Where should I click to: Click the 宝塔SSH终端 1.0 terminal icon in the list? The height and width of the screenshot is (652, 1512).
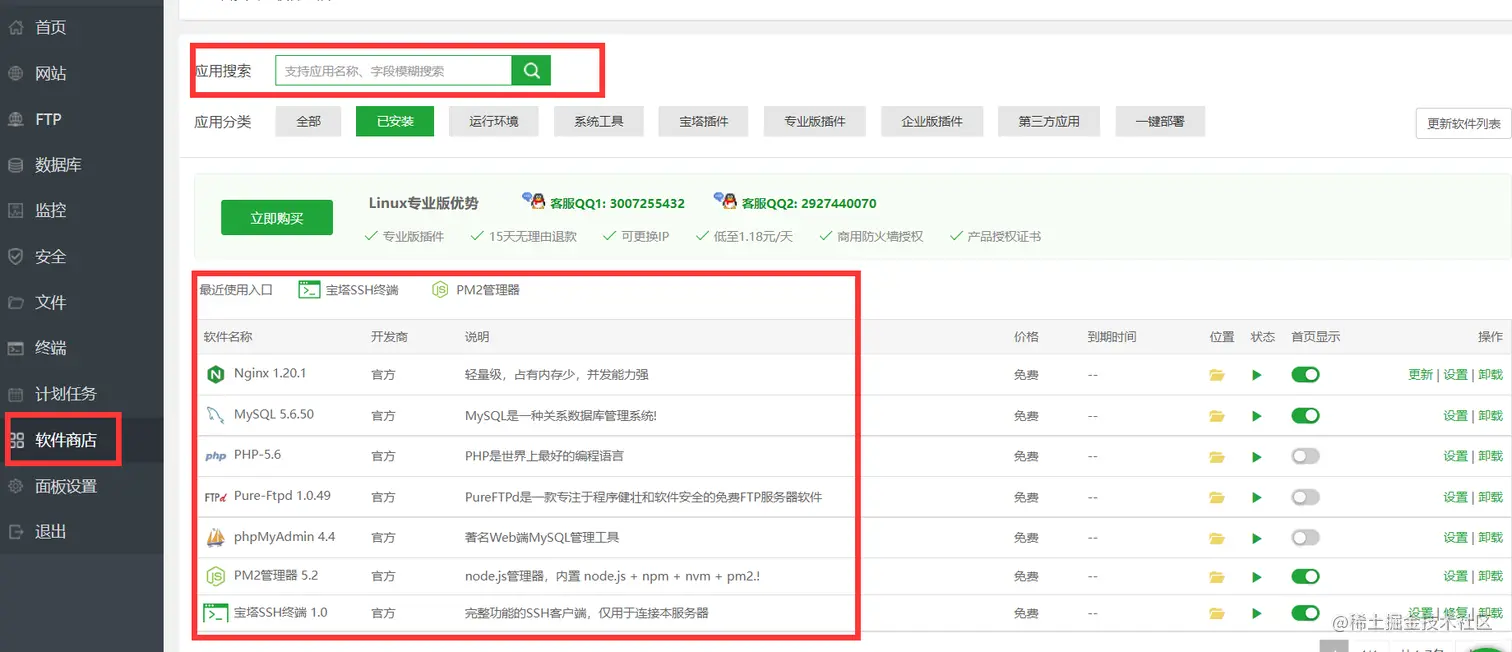point(215,613)
